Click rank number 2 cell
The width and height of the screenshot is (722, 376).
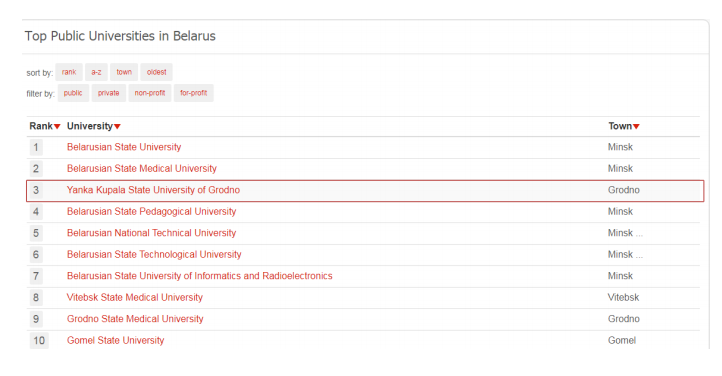pyautogui.click(x=36, y=169)
